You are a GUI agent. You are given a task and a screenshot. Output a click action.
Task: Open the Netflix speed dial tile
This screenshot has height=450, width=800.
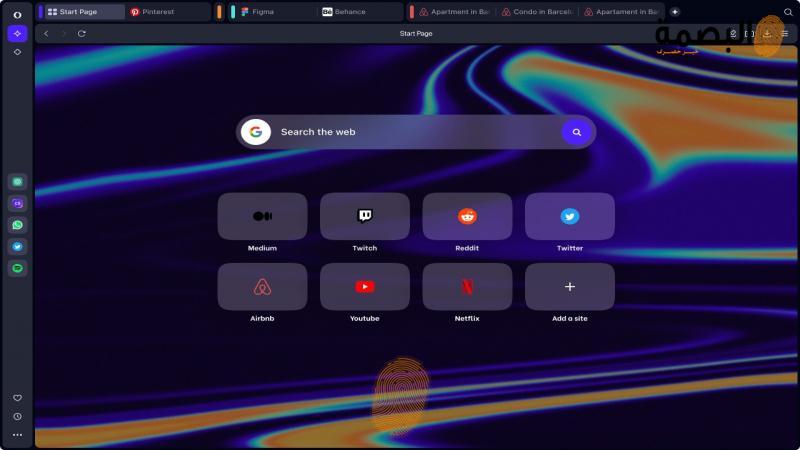(x=467, y=287)
